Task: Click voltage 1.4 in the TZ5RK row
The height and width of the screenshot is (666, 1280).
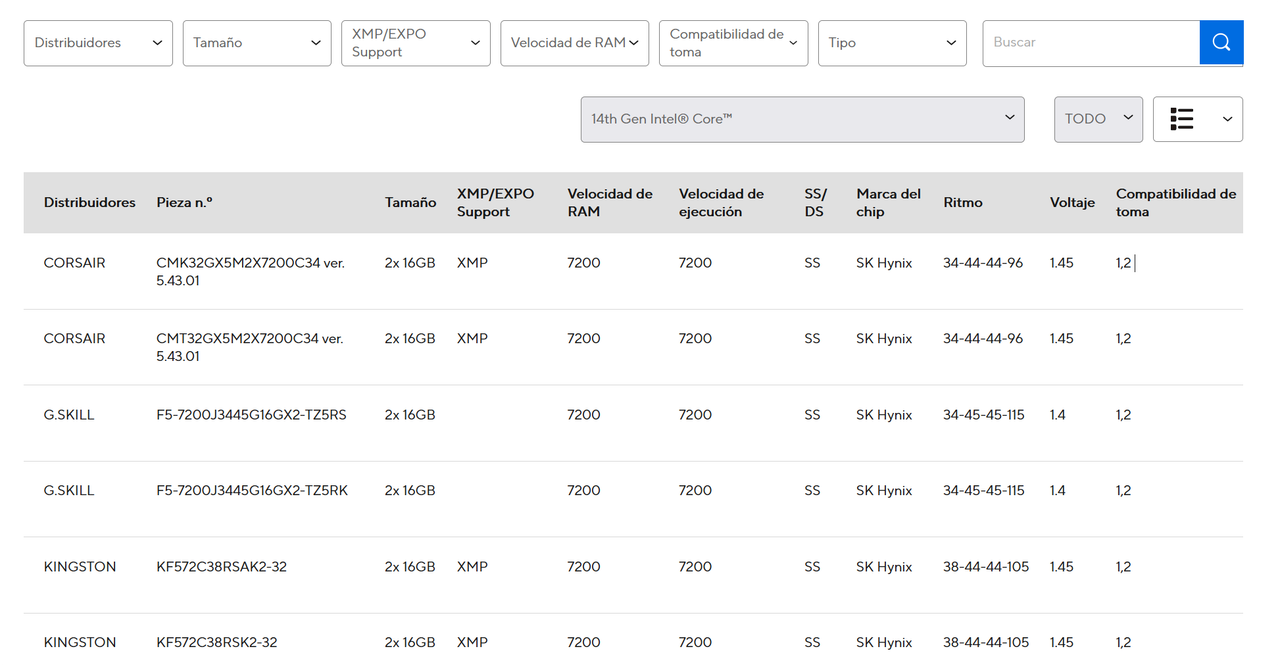Action: pos(1058,491)
